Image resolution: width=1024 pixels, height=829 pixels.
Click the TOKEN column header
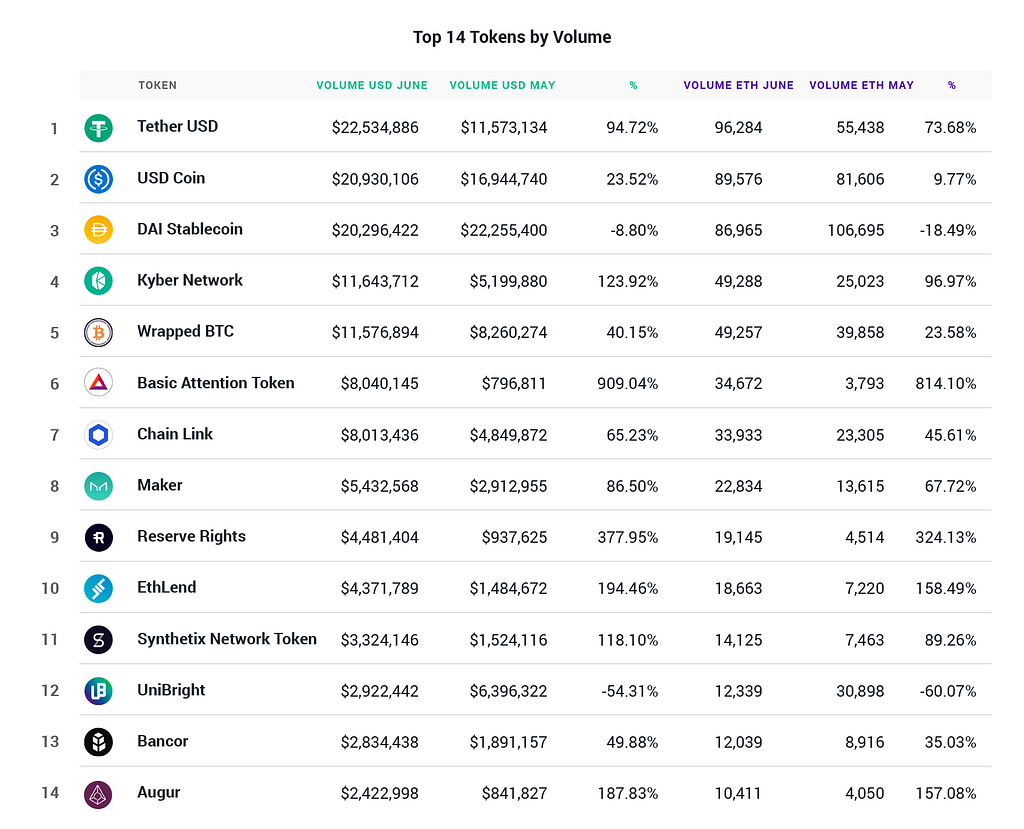click(x=157, y=86)
